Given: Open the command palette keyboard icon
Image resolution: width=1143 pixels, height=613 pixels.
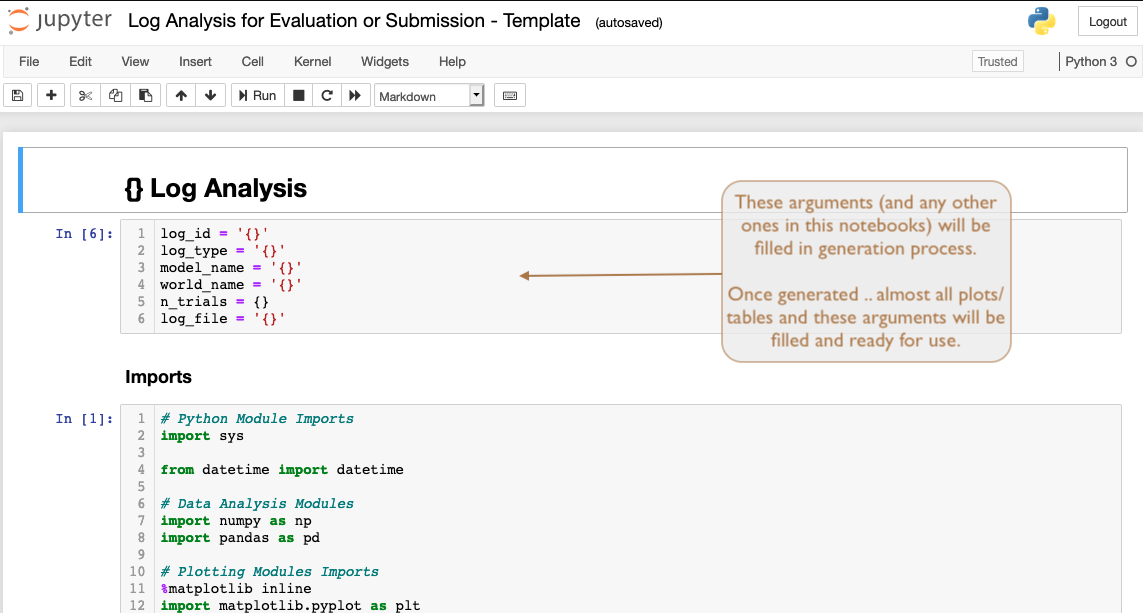Looking at the screenshot, I should coord(510,94).
